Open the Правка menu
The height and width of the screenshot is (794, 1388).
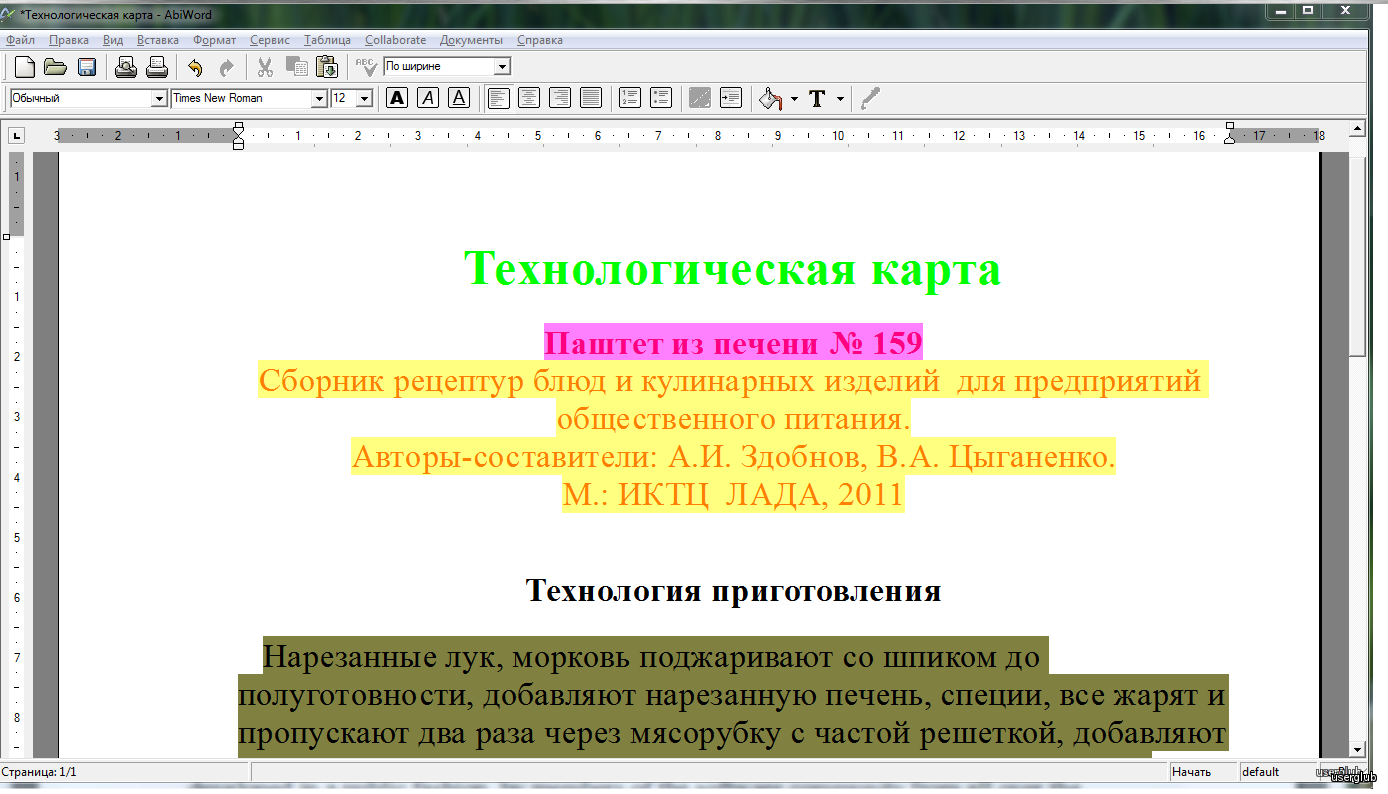[x=68, y=40]
